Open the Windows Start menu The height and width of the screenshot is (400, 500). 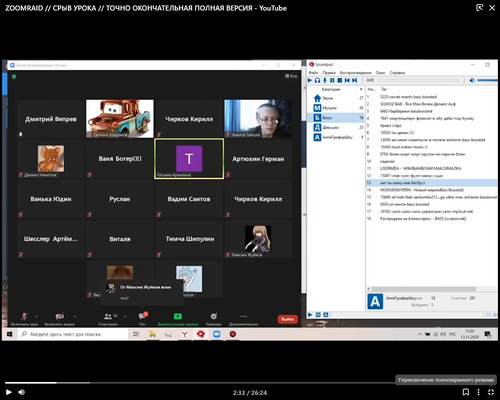(9, 334)
